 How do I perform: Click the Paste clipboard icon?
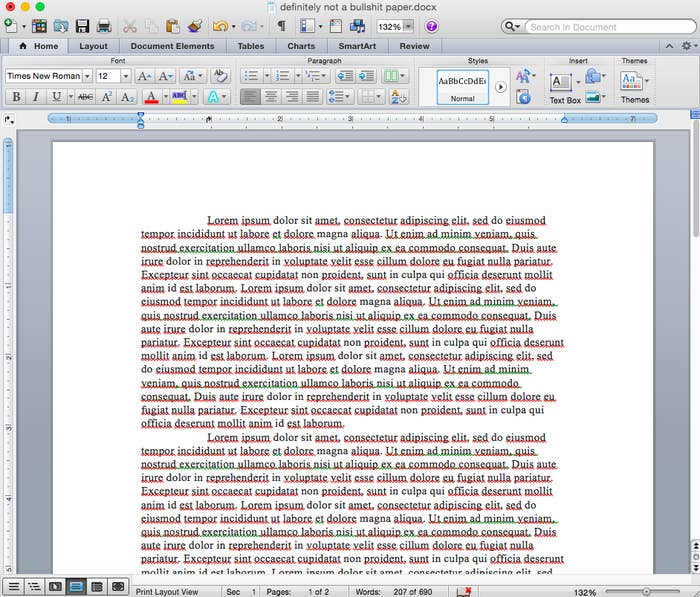173,26
